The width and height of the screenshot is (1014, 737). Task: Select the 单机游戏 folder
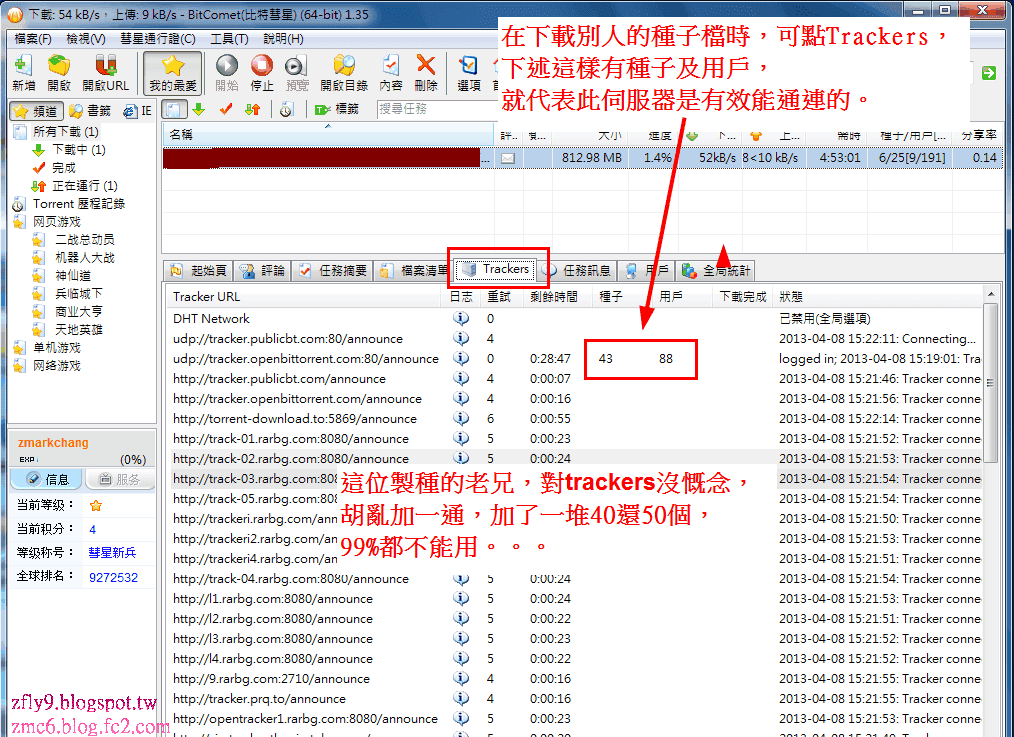pos(57,348)
